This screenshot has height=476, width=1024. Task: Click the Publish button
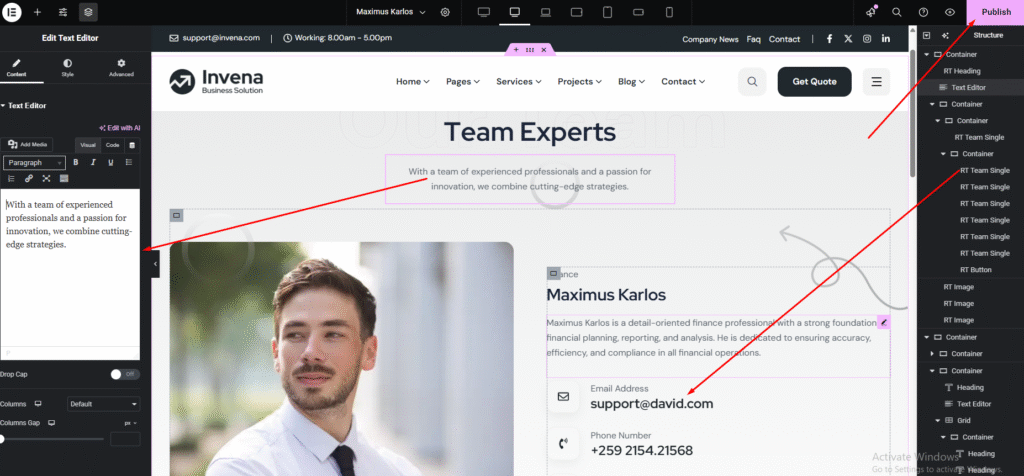[995, 12]
